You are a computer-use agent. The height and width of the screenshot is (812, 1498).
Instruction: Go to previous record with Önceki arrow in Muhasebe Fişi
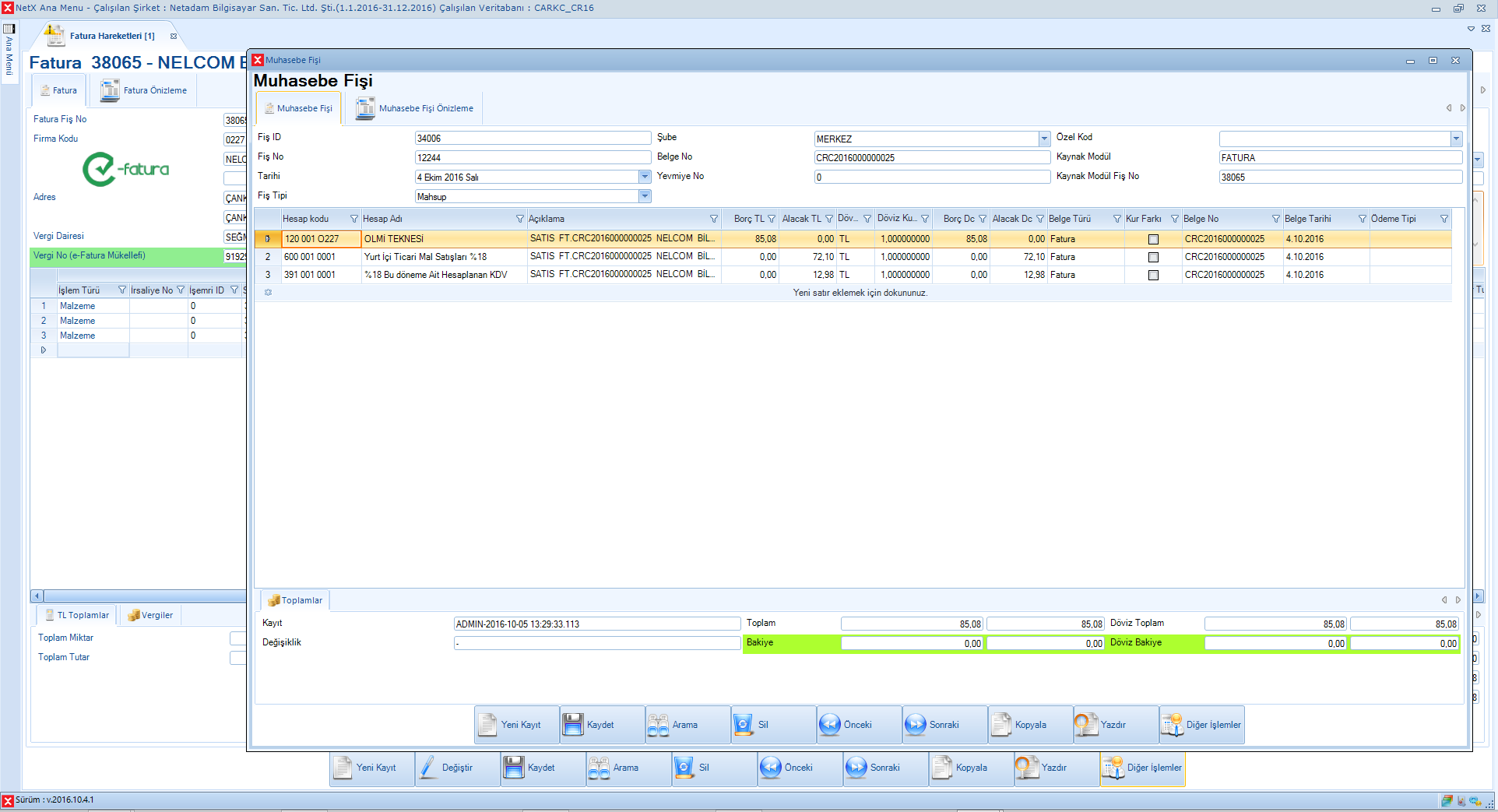830,725
